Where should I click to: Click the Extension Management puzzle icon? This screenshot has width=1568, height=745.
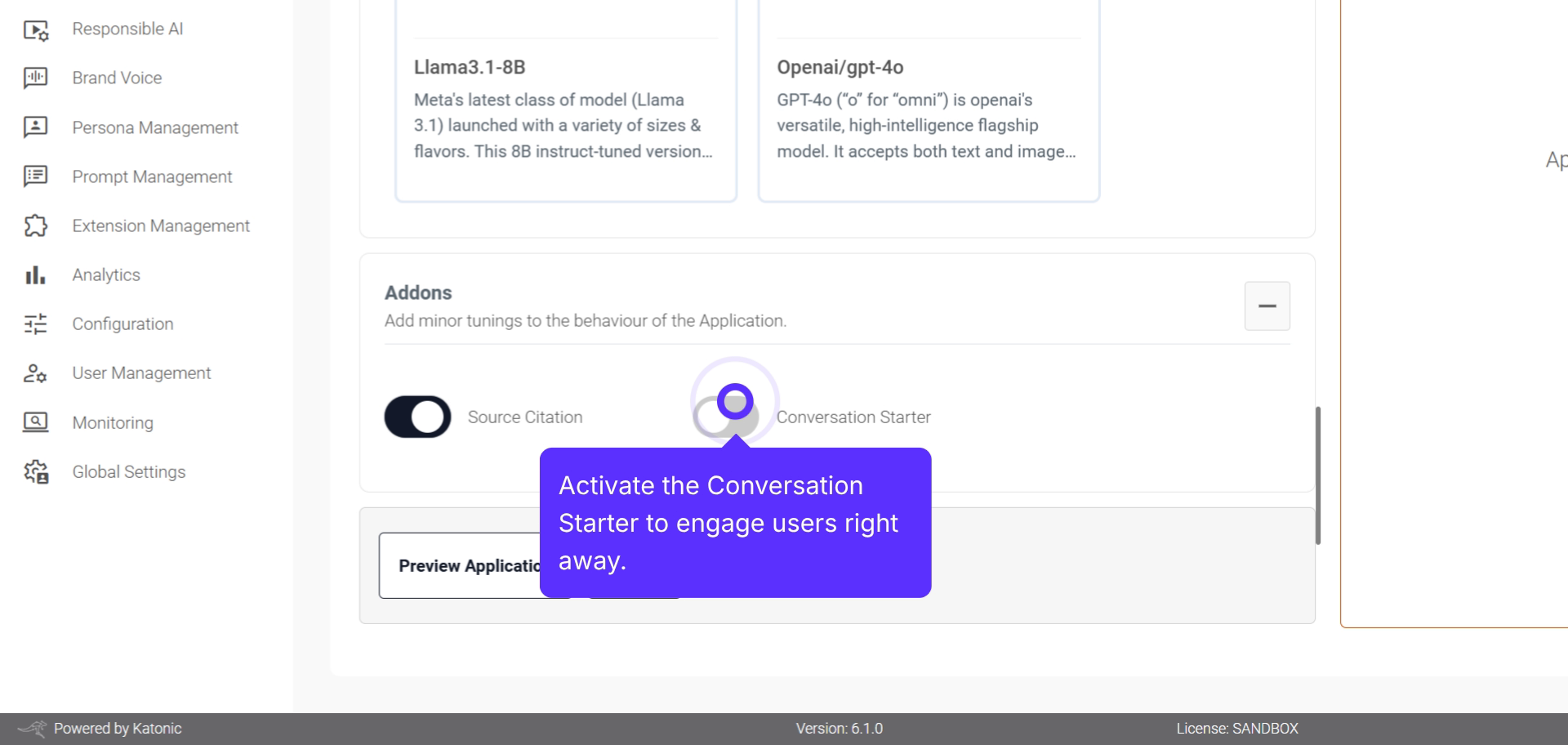(x=36, y=225)
